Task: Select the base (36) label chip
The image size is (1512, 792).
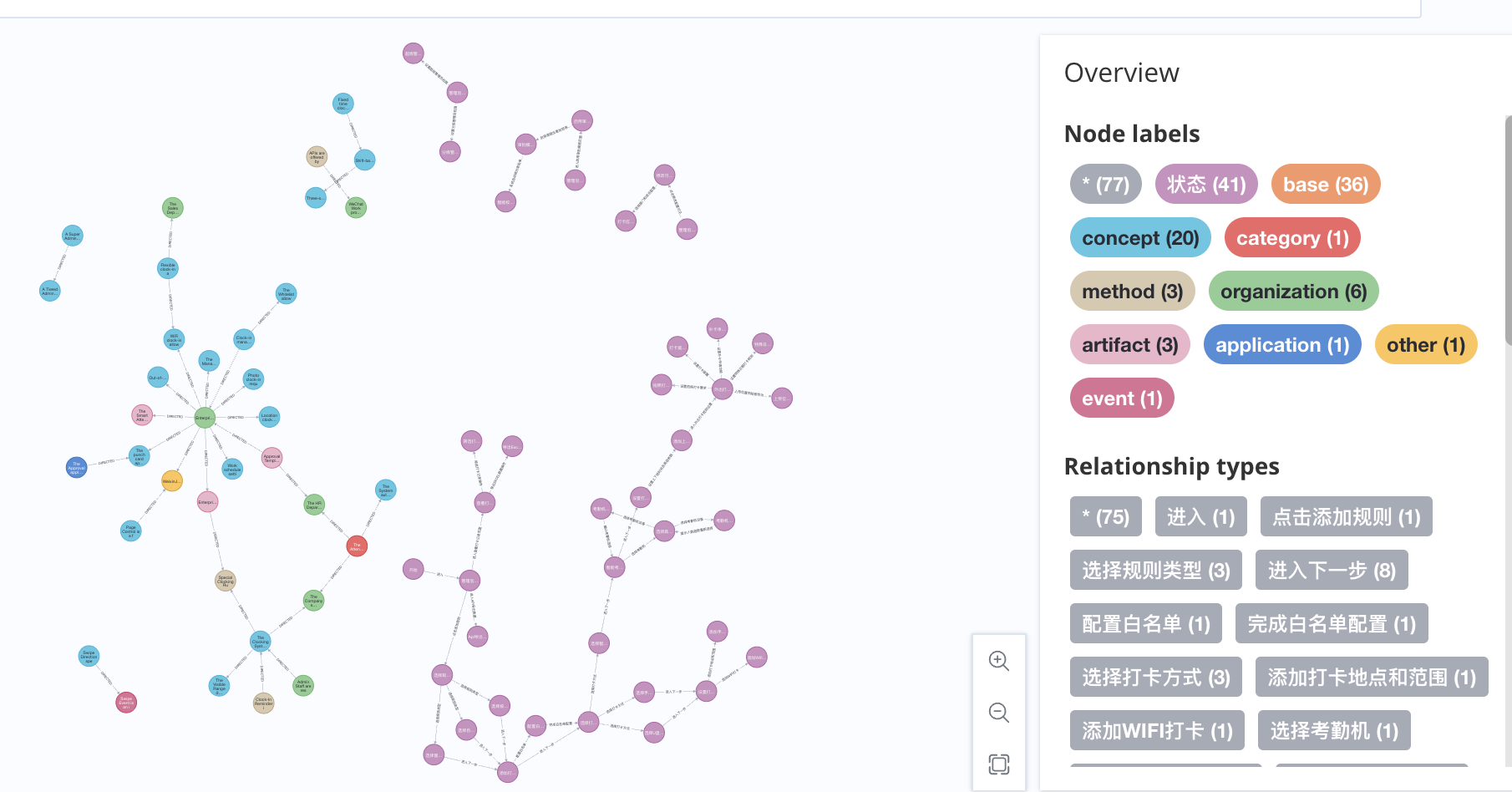Action: tap(1325, 185)
